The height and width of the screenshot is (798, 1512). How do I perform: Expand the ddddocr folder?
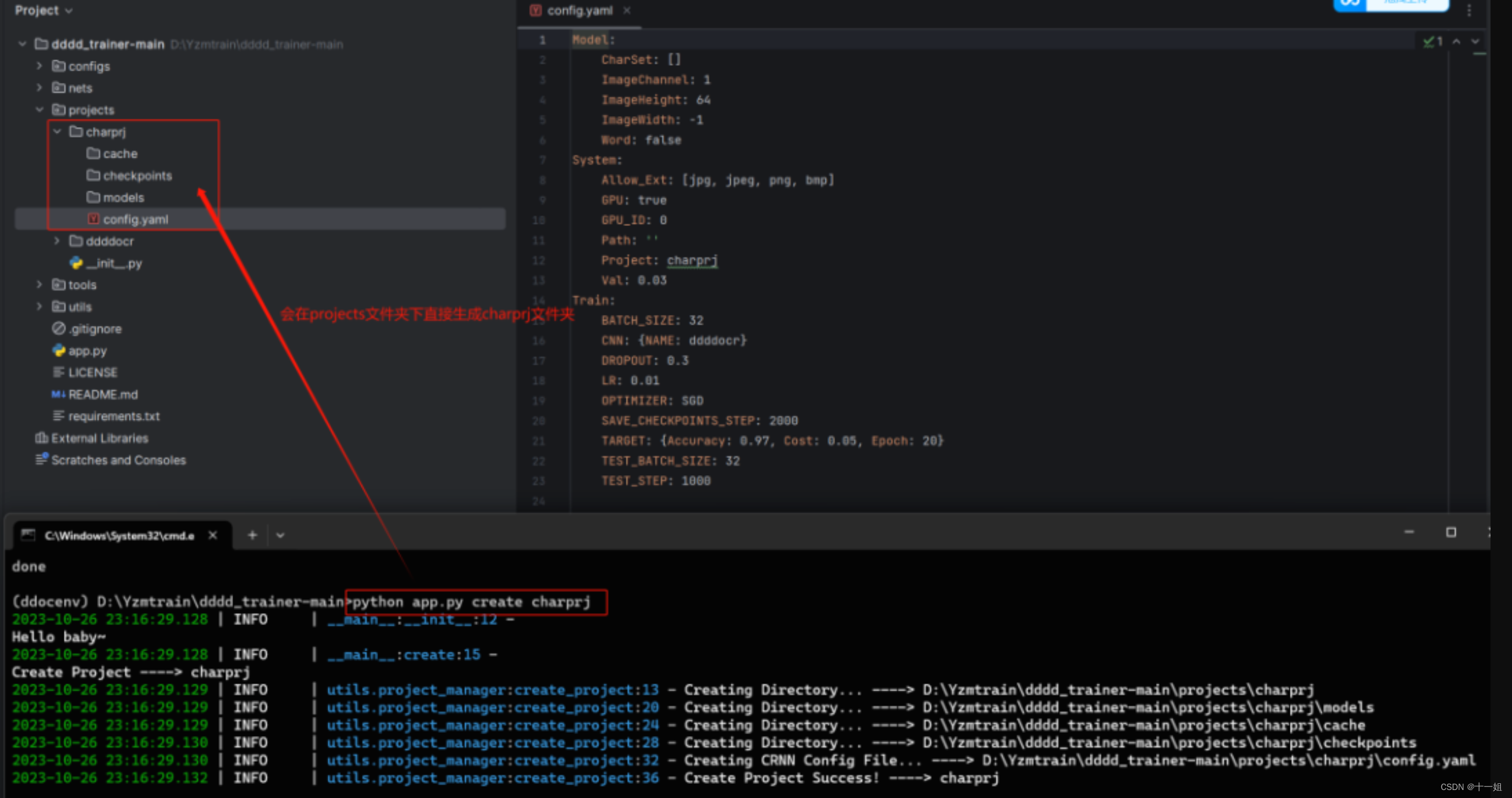(x=57, y=241)
